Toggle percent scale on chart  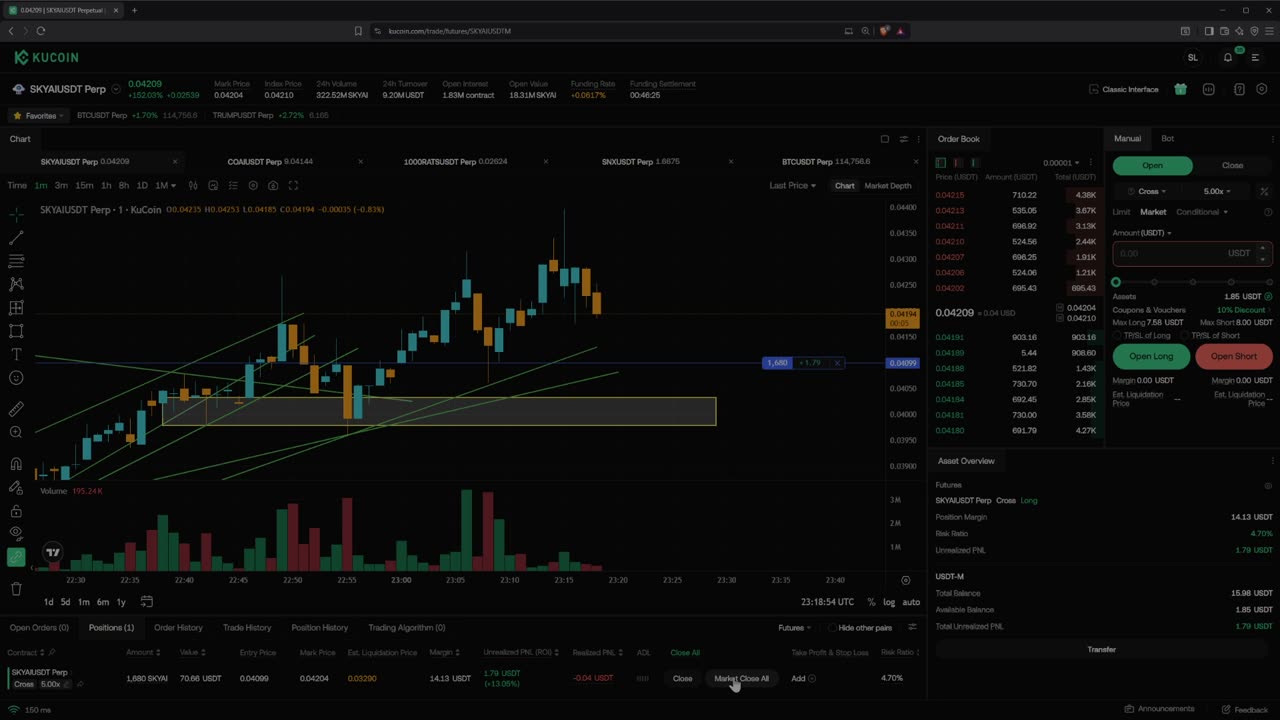[871, 602]
